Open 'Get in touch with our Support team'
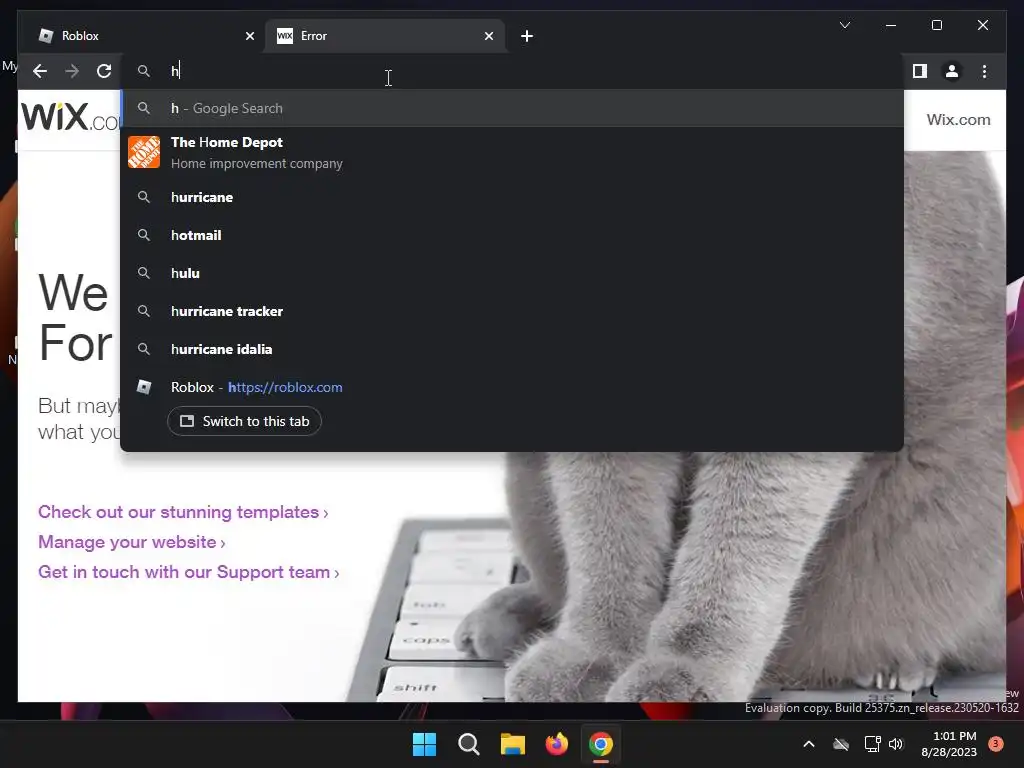The image size is (1024, 768). click(189, 572)
